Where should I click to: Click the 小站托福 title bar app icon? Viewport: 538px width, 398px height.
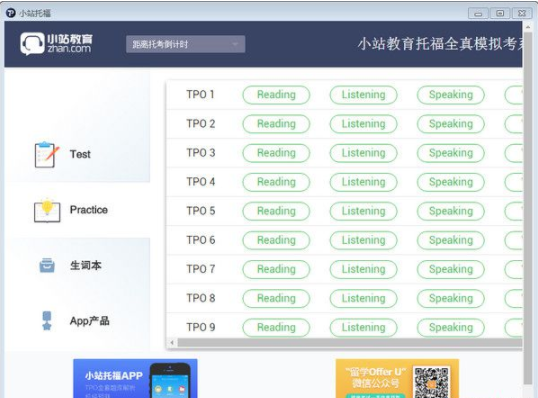point(11,13)
